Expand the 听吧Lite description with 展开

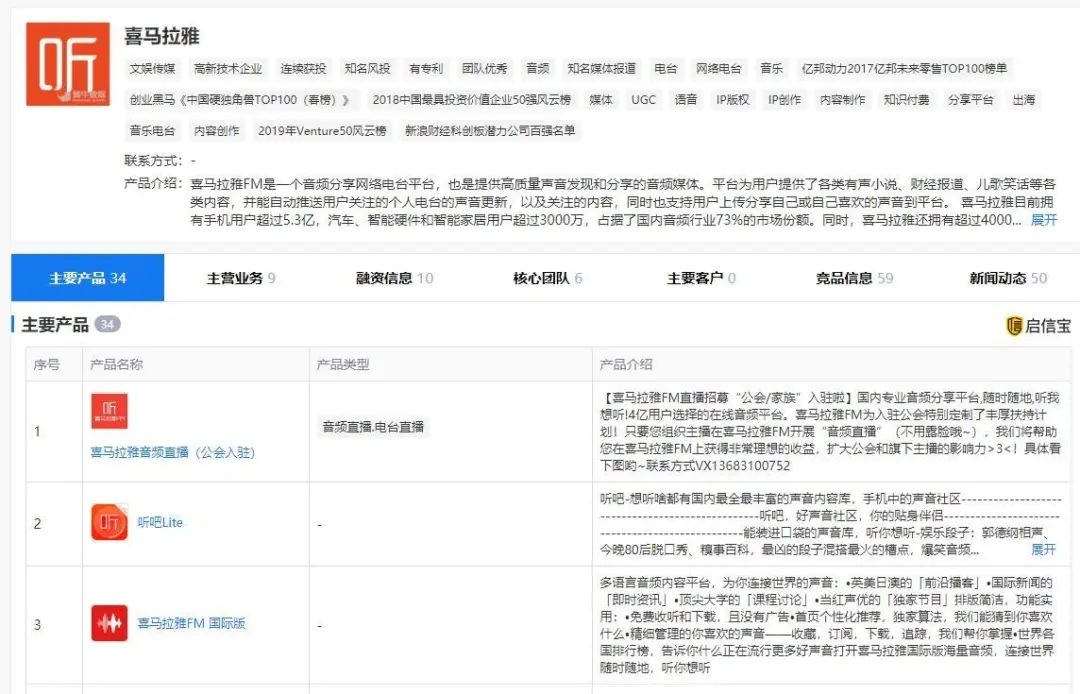coord(1043,549)
